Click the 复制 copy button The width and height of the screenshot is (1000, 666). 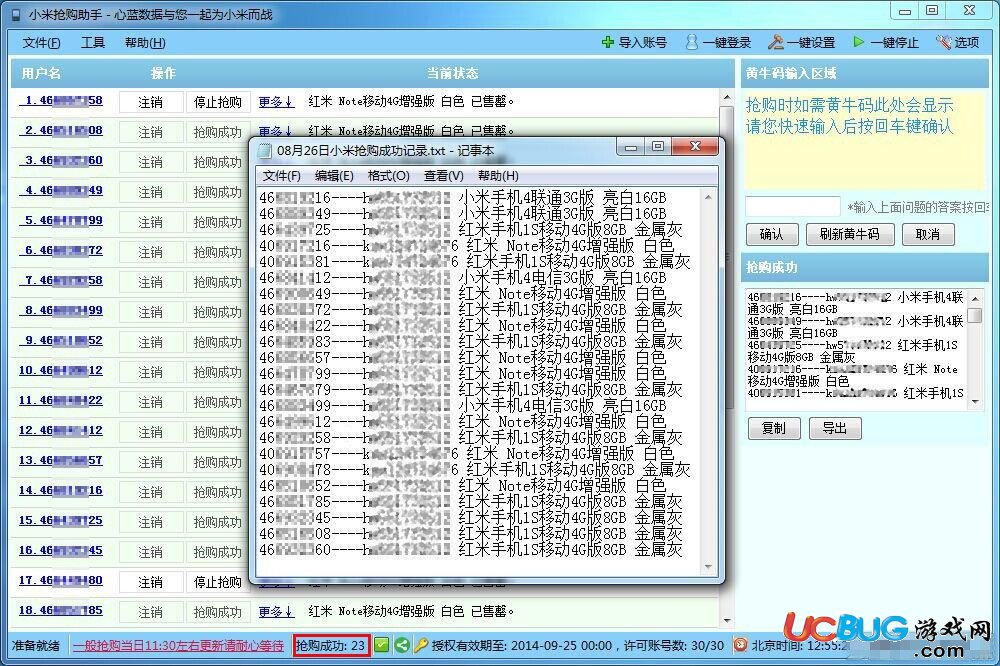(774, 428)
